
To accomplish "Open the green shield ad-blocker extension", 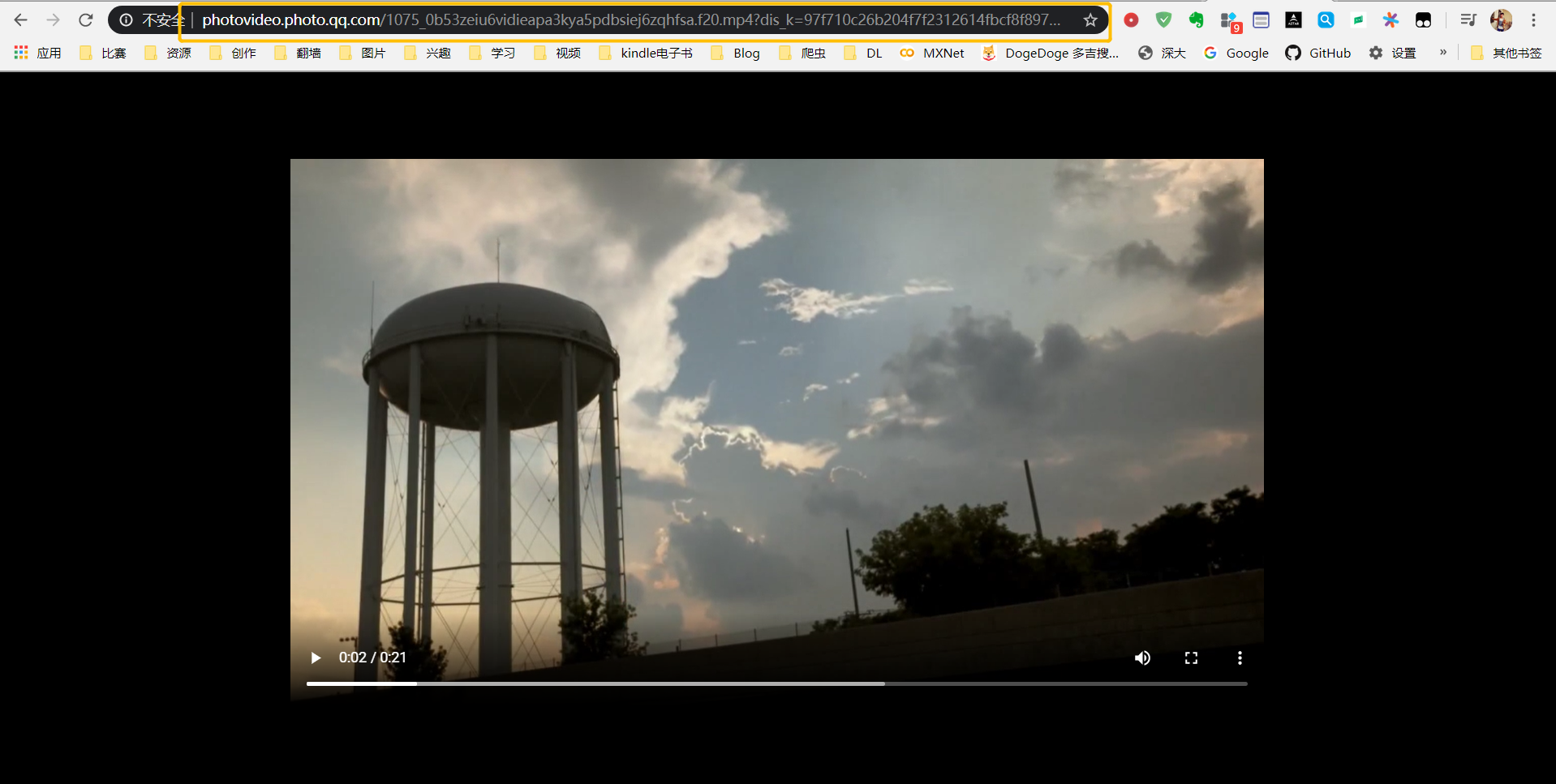I will click(x=1163, y=20).
